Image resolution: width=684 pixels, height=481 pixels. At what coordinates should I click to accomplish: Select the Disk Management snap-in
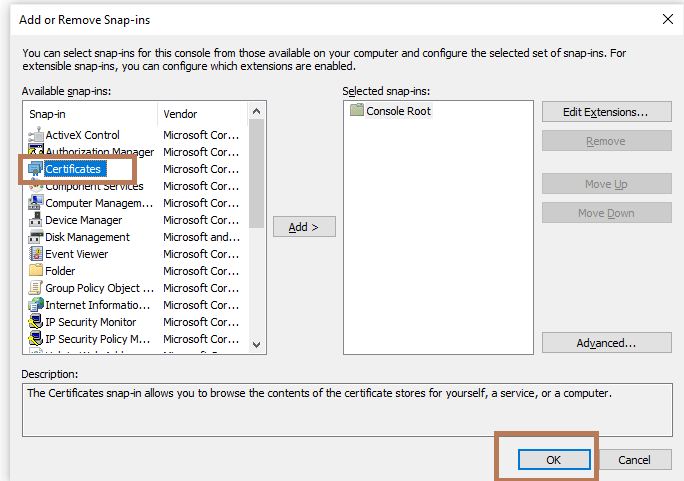(x=88, y=237)
